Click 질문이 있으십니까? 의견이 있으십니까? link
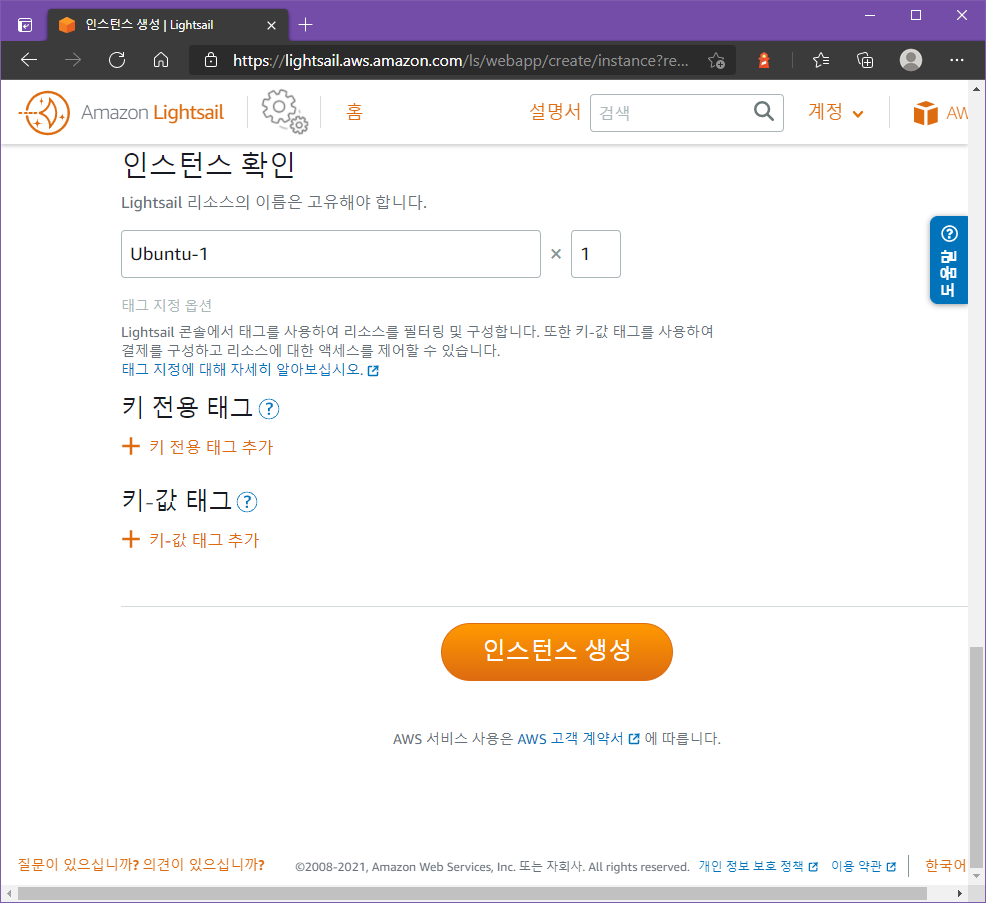The image size is (986, 903). (141, 865)
